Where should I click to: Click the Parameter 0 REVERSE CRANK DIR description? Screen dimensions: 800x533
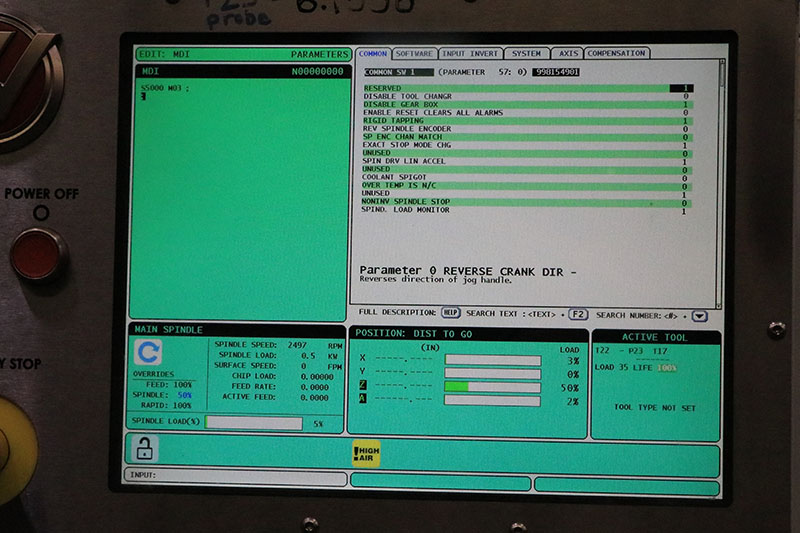468,271
